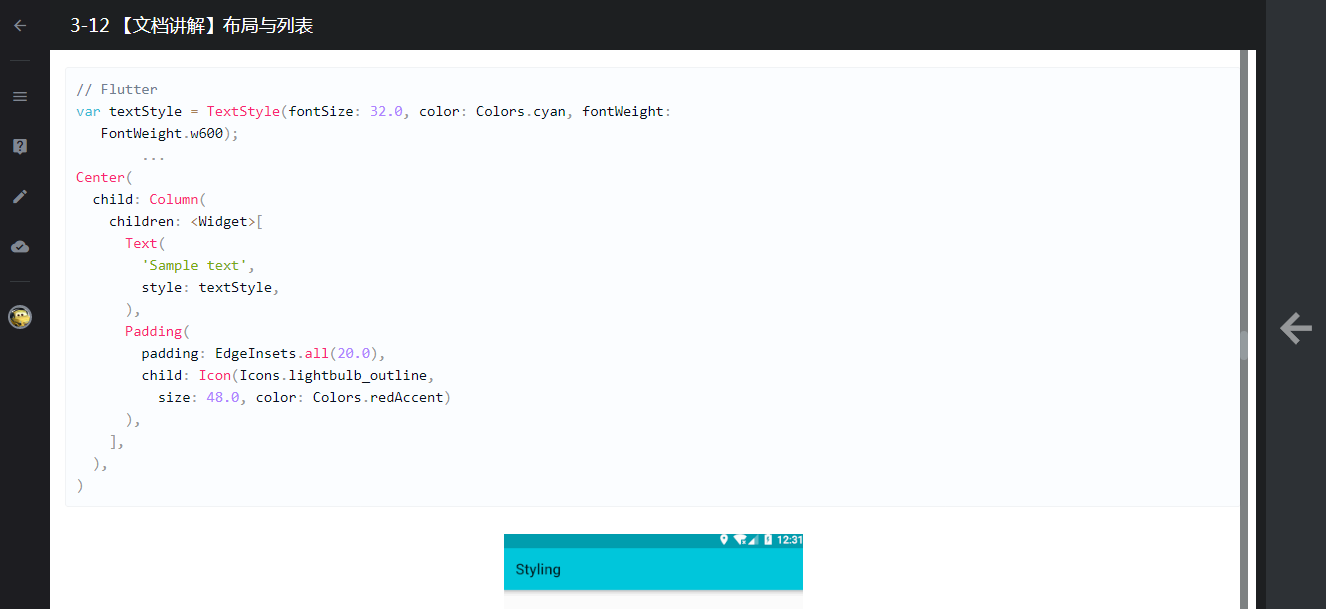Open the notes pencil icon
Screen dimensions: 1326x609
click(20, 196)
